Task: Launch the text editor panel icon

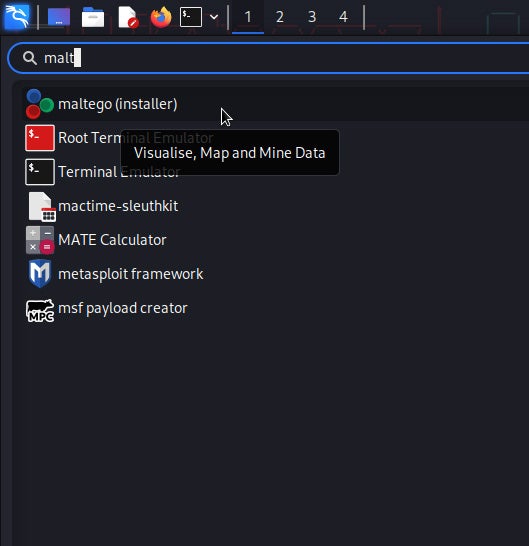Action: pos(128,17)
